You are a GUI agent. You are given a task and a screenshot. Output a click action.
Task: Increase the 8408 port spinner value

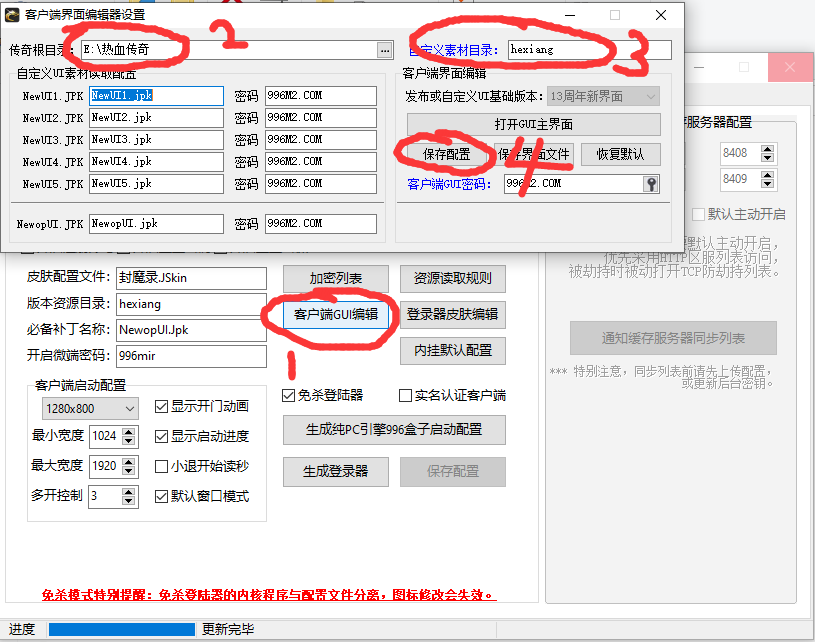[767, 149]
